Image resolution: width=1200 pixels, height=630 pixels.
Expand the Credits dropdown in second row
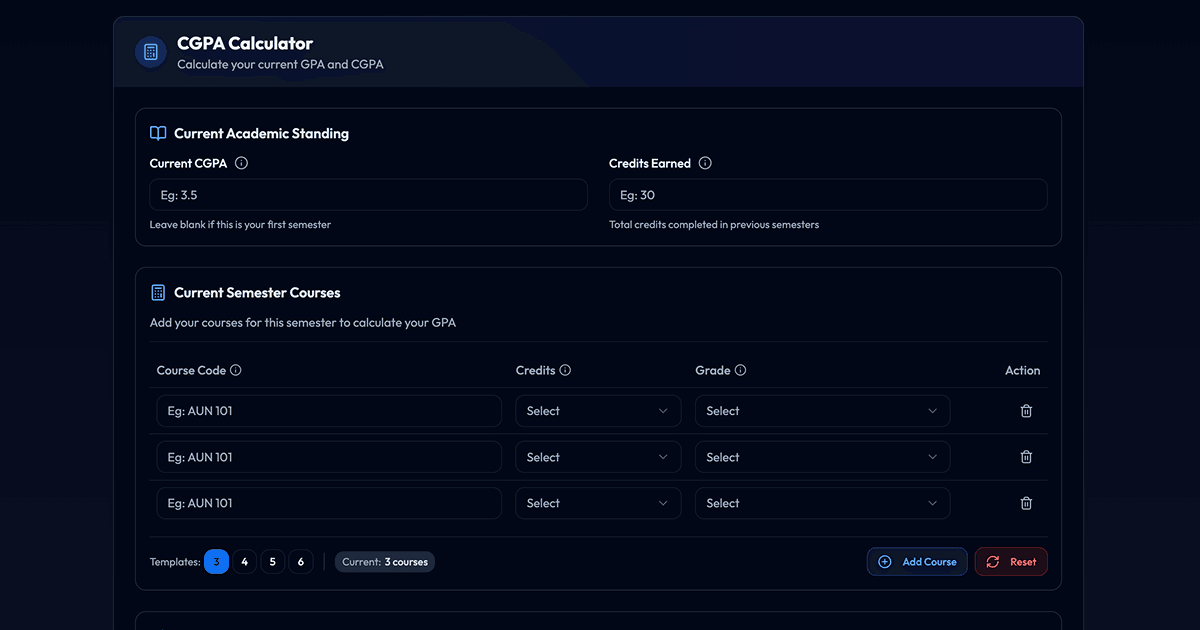click(598, 457)
